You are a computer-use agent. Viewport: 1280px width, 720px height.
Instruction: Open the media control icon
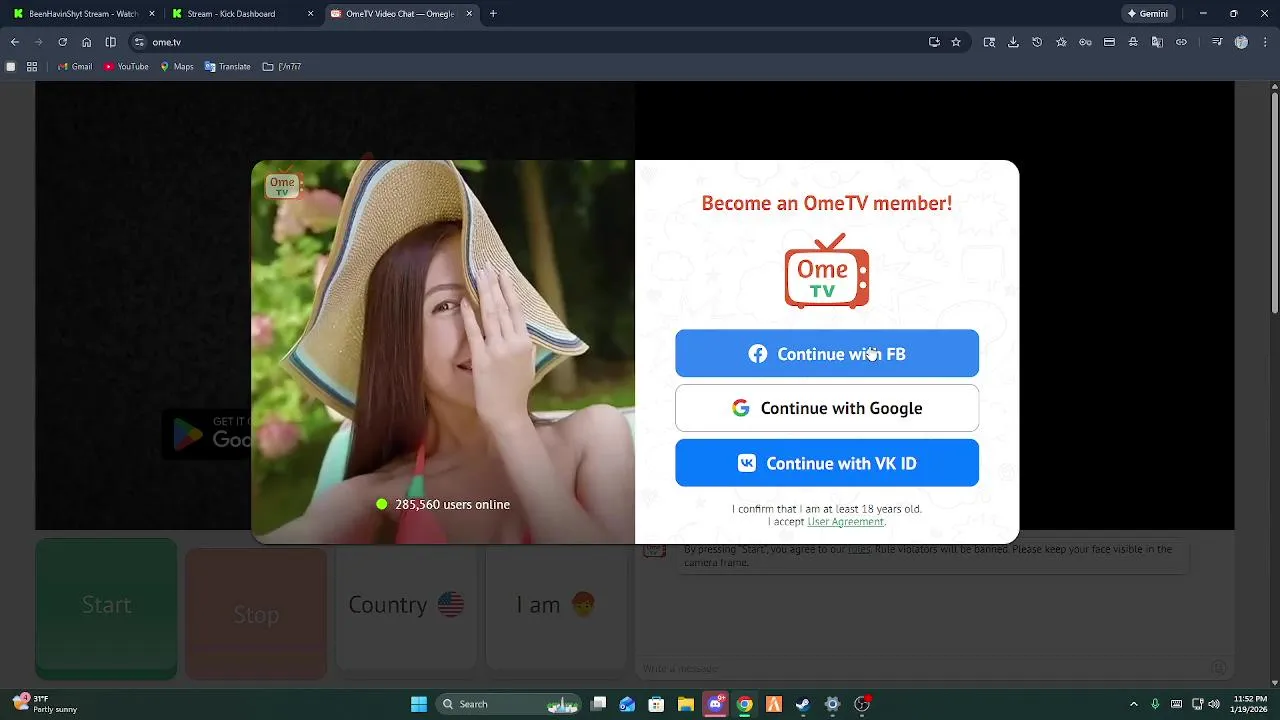pos(1217,42)
